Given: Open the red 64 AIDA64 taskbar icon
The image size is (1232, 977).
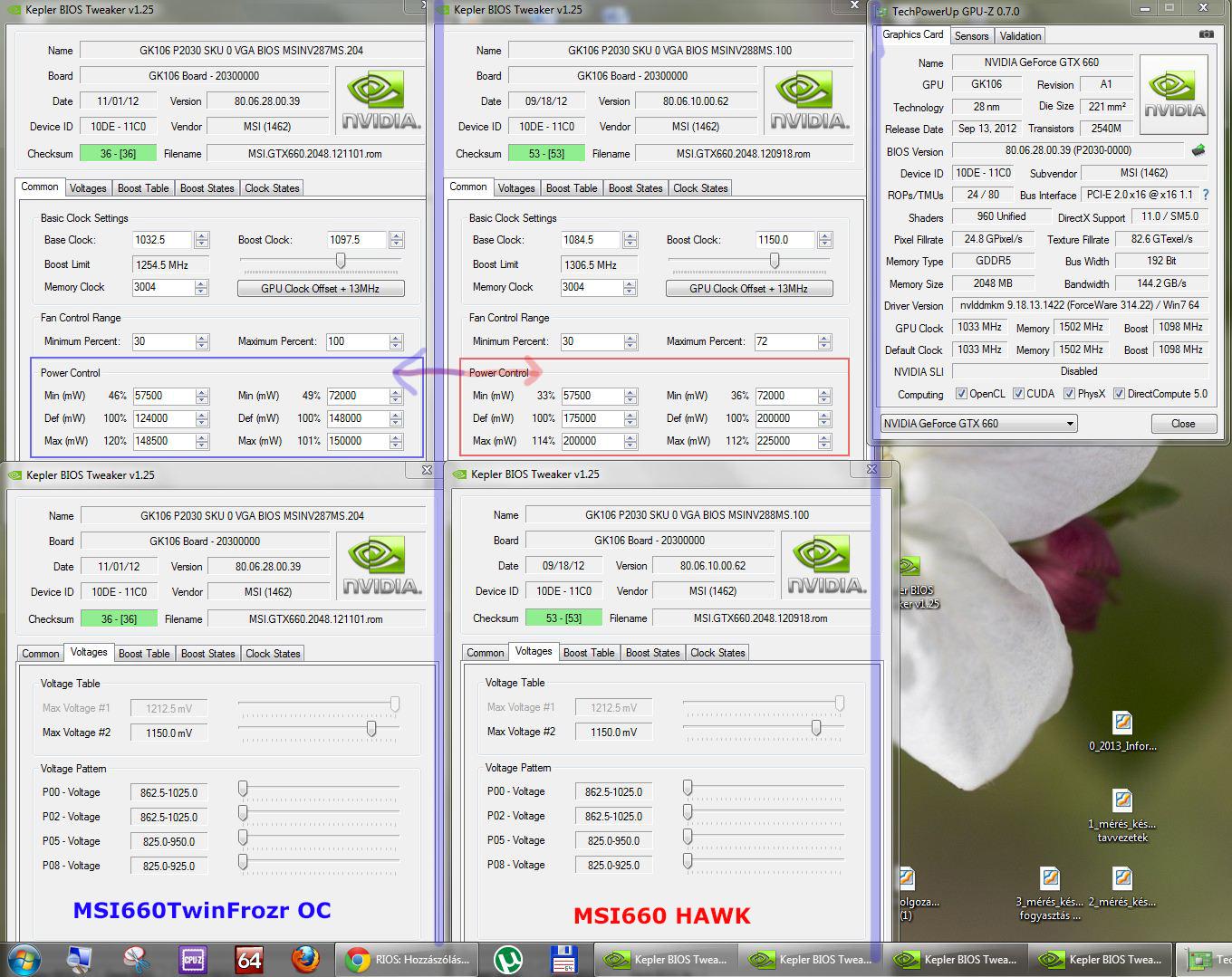Looking at the screenshot, I should 248,960.
